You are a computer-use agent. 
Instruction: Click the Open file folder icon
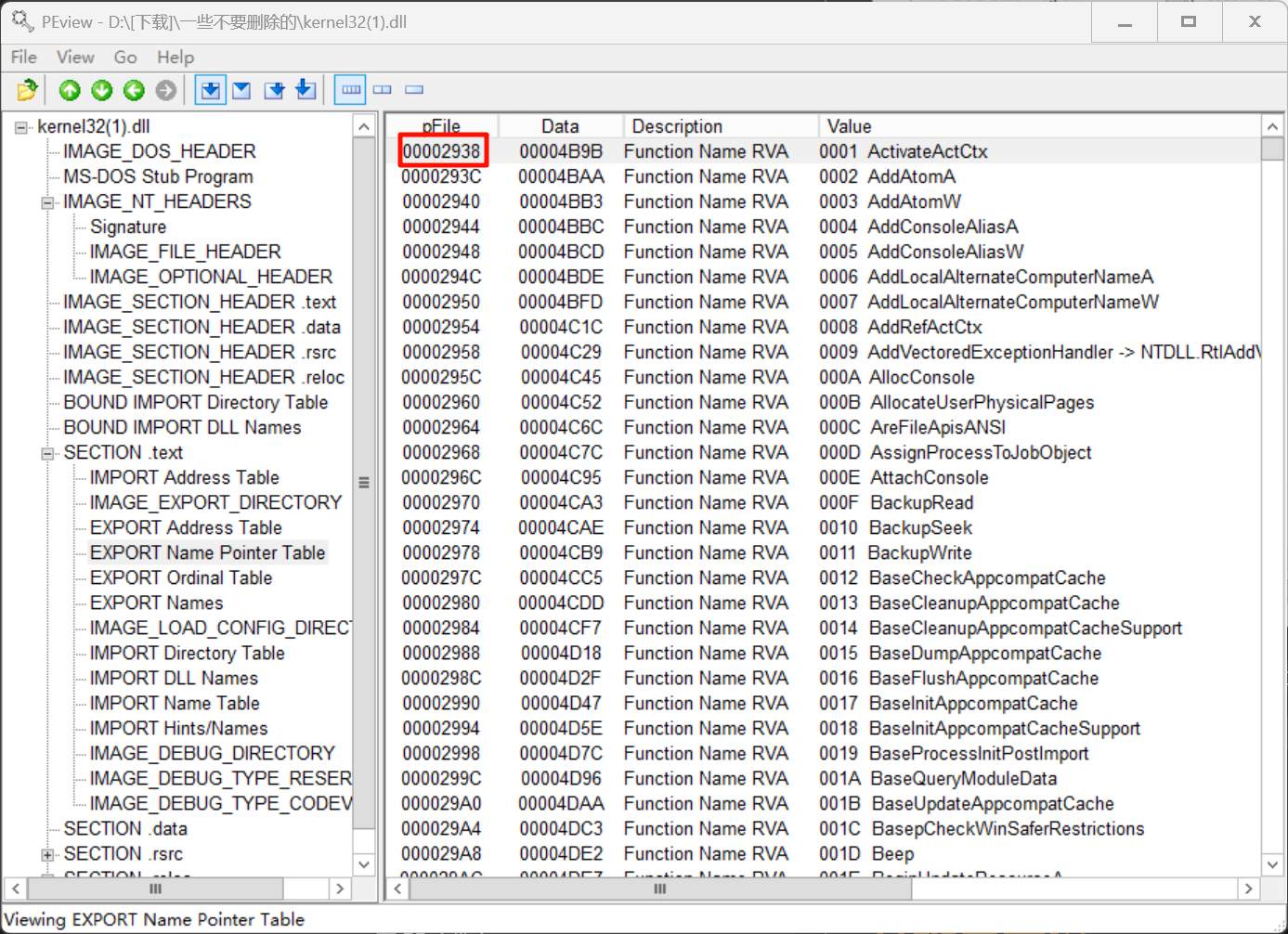click(x=27, y=90)
